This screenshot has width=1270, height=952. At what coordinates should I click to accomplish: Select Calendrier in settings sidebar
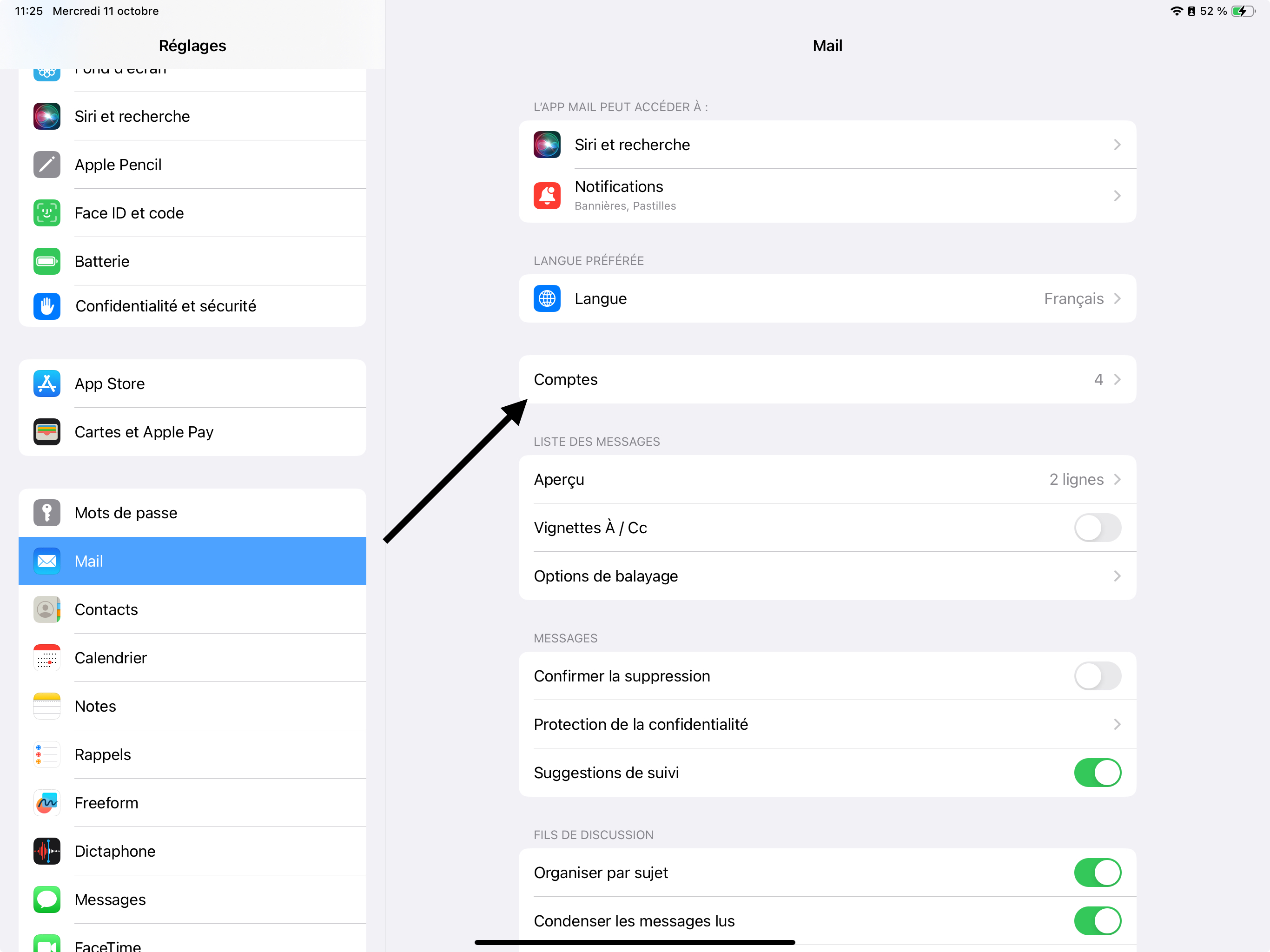tap(192, 658)
